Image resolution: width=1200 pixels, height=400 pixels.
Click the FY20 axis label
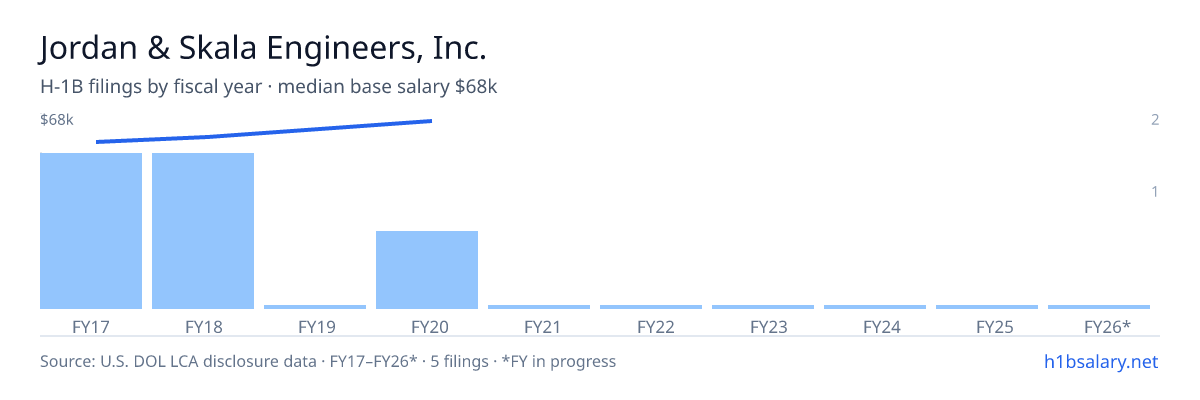(x=427, y=326)
